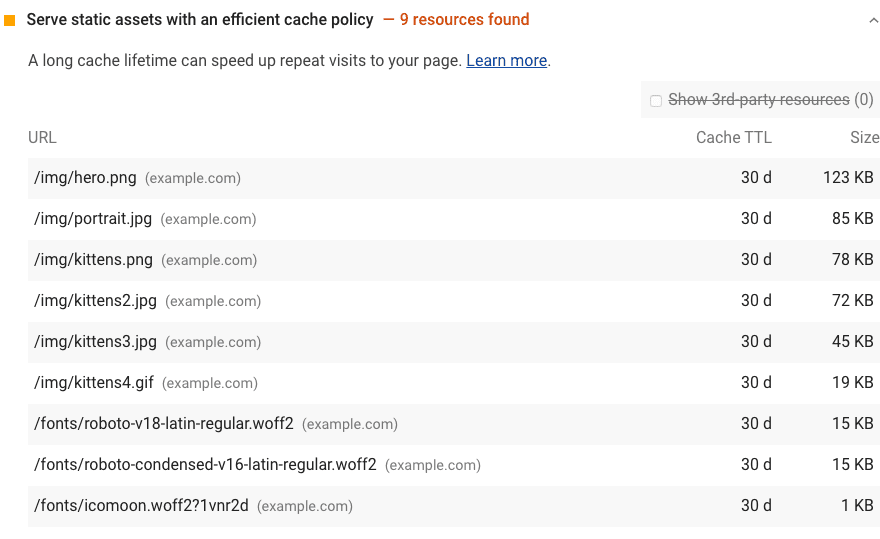Screen dimensions: 880x539
Task: Select the /img/hero.png resource URL
Action: tap(85, 178)
